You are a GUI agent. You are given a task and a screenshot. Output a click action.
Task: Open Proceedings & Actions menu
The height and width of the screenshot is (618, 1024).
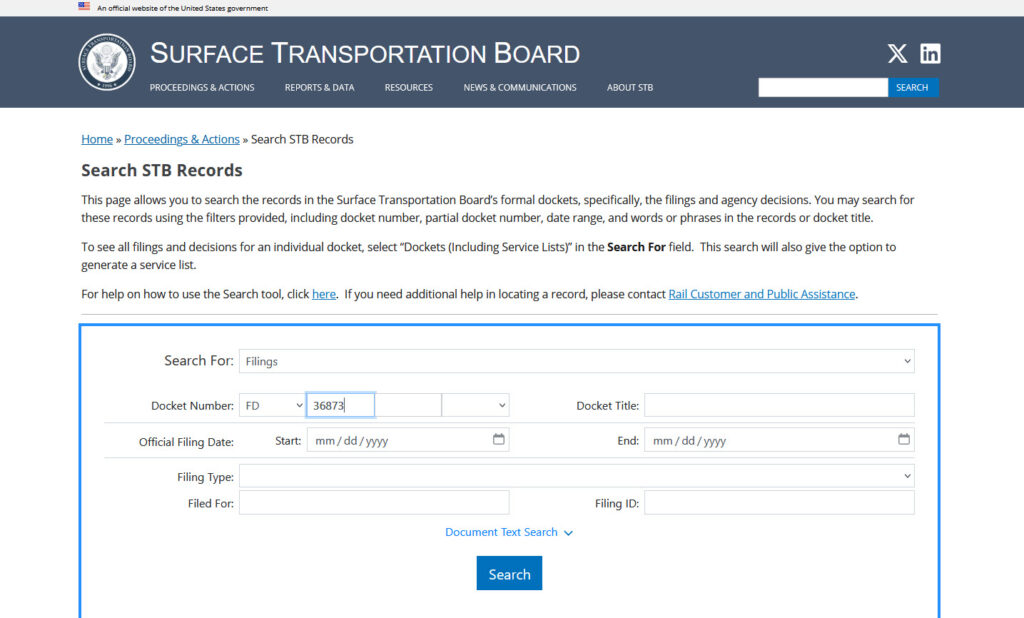(x=202, y=88)
